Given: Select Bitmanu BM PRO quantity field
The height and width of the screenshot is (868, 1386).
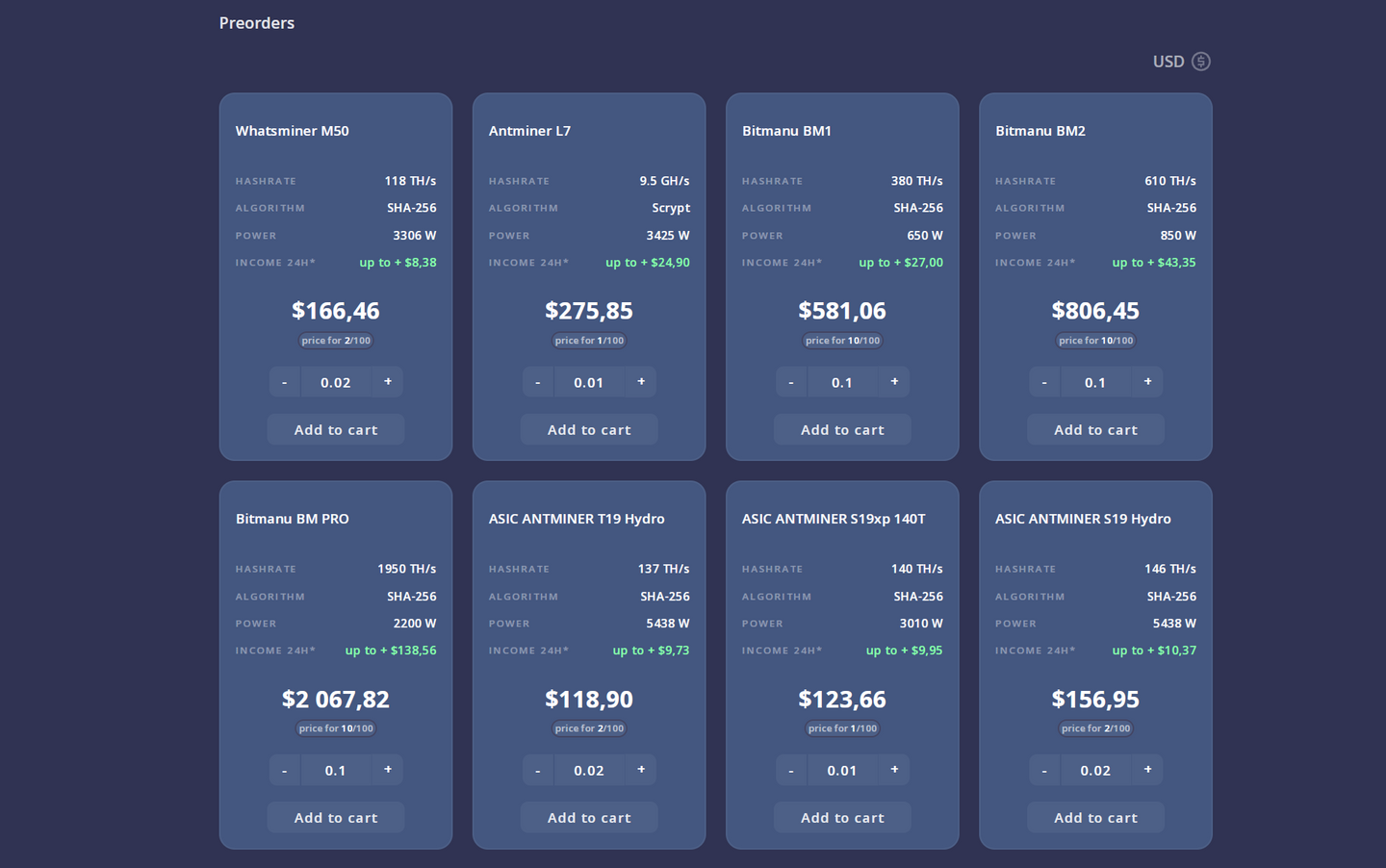Looking at the screenshot, I should 336,770.
